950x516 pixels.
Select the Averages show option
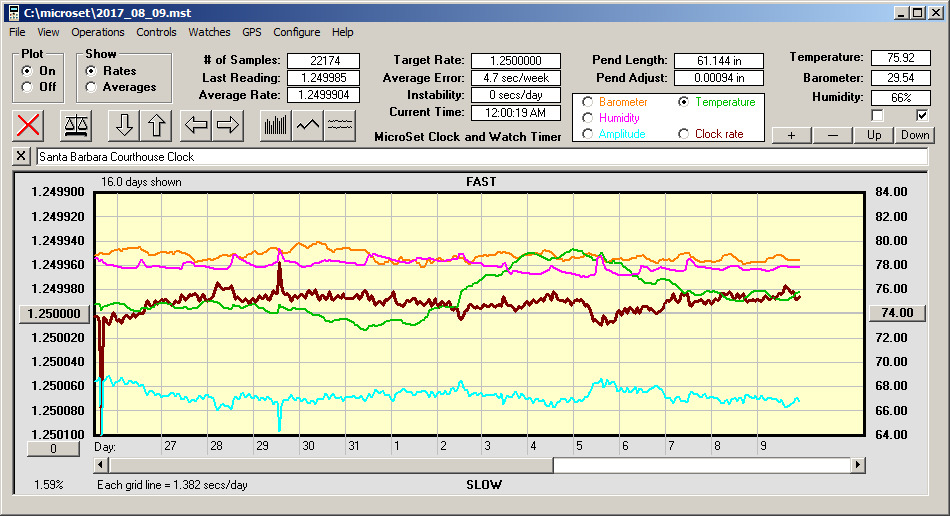click(91, 87)
